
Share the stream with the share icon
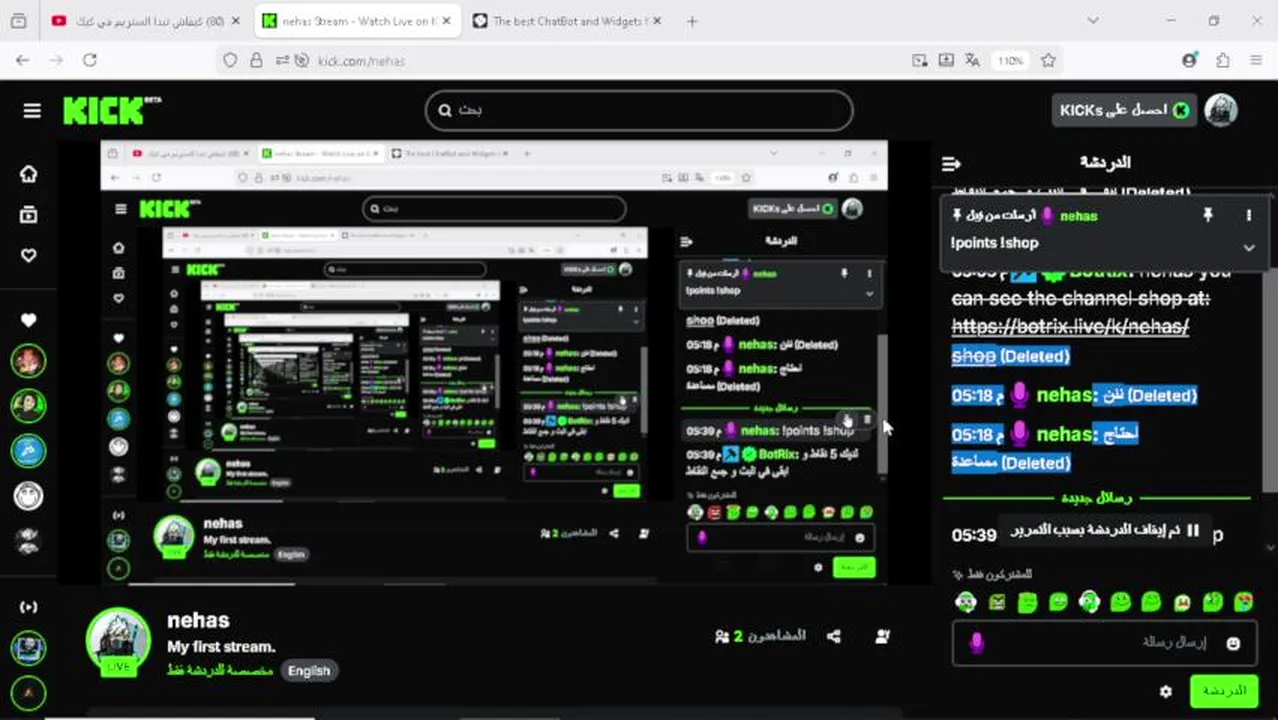tap(834, 636)
